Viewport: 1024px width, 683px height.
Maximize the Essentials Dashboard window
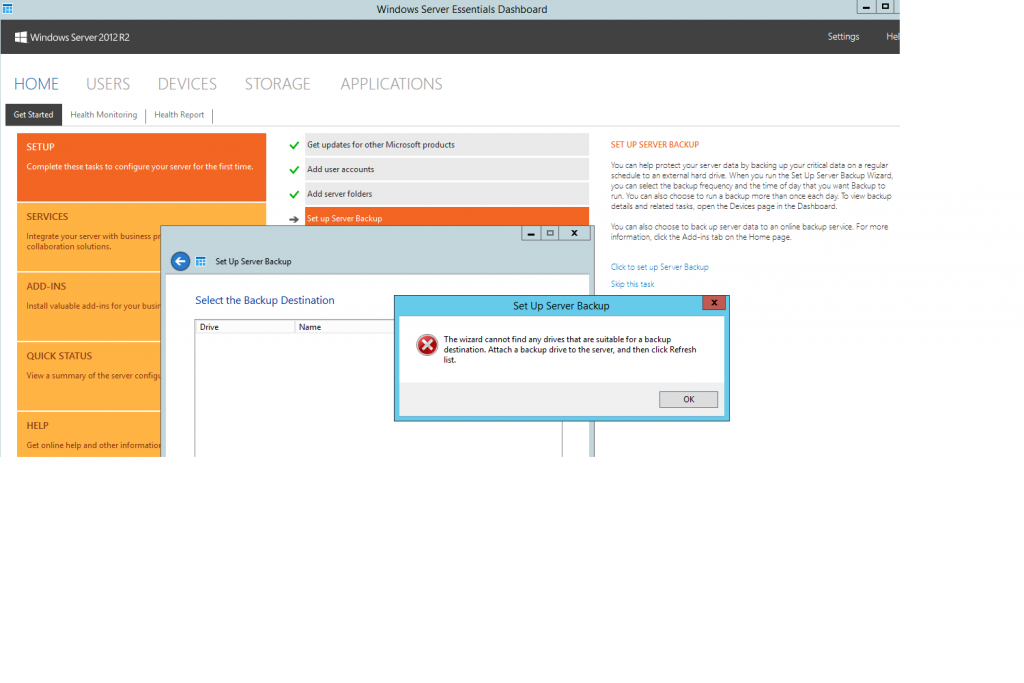[885, 7]
